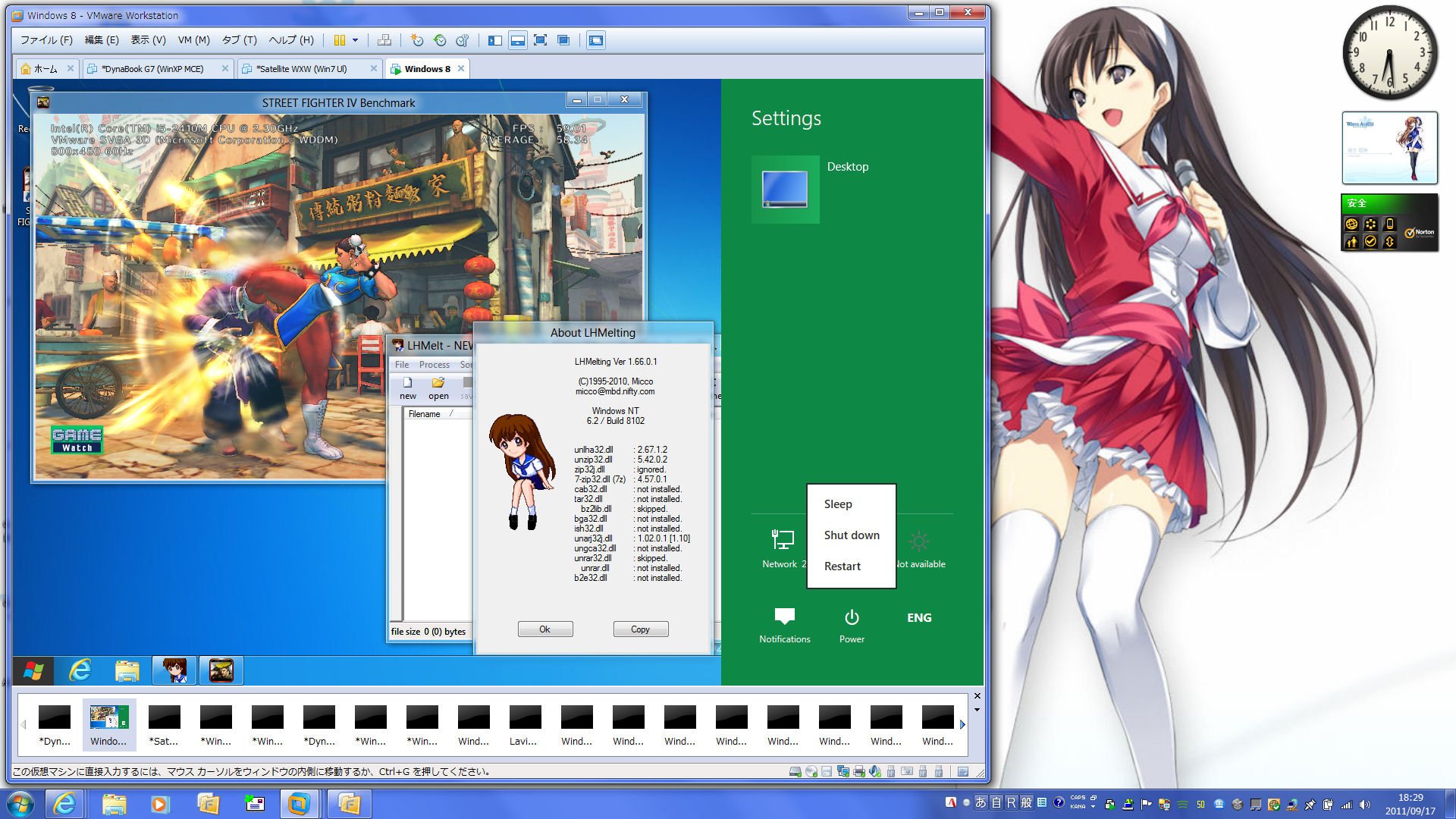
Task: Enter full screen mode from the toolbar
Action: [x=541, y=40]
